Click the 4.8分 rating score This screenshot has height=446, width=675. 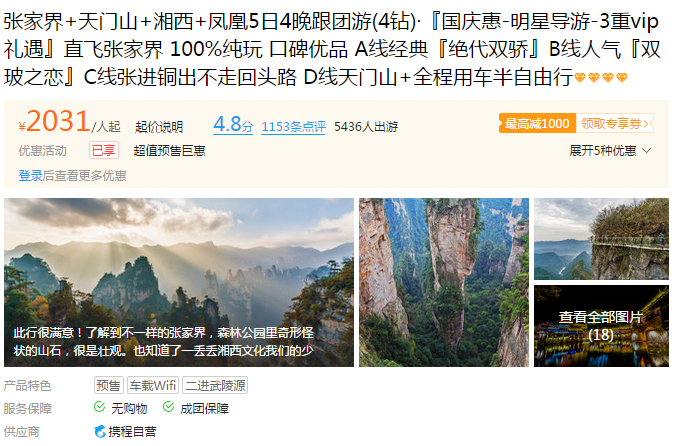click(233, 125)
